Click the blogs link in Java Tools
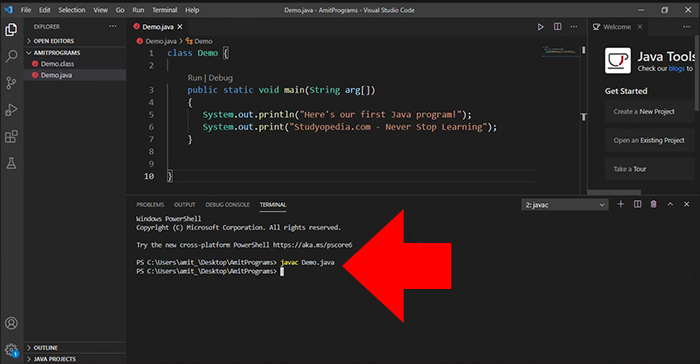Image resolution: width=700 pixels, height=364 pixels. click(x=676, y=68)
